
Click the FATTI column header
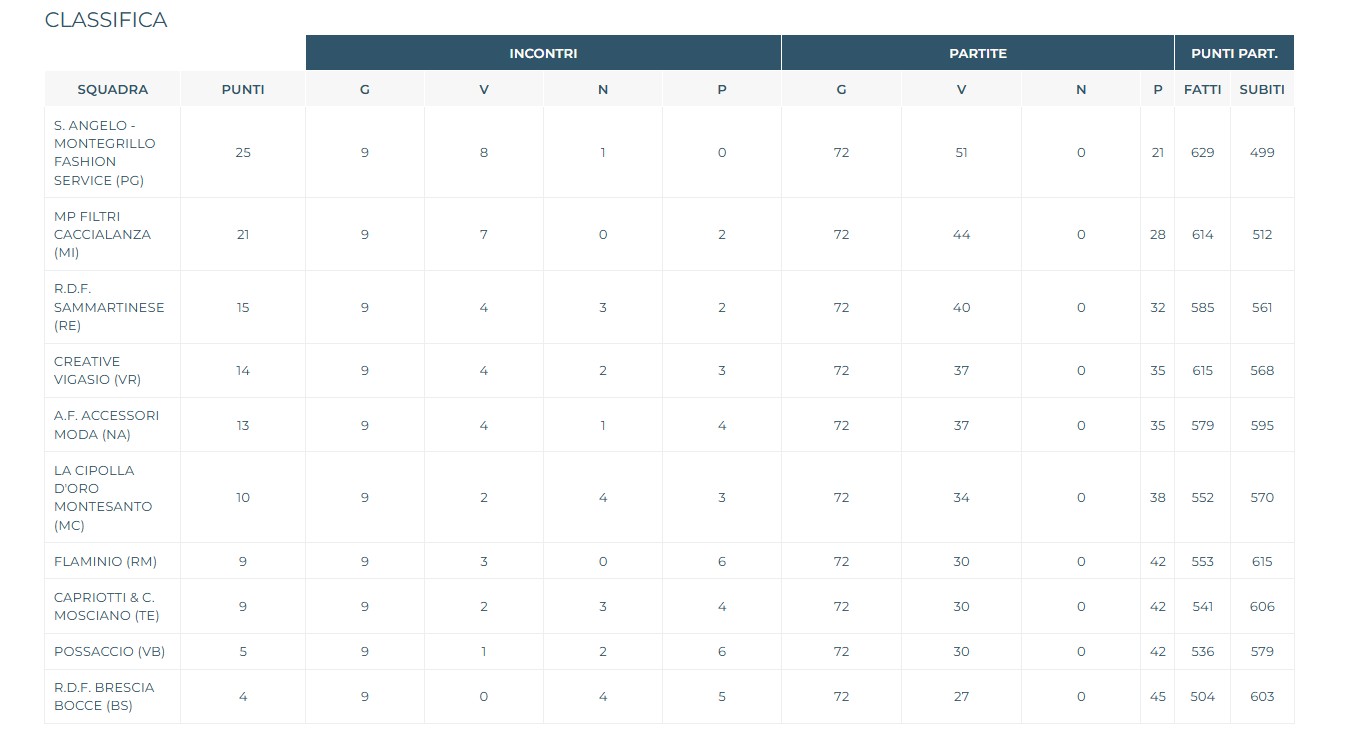click(x=1202, y=89)
